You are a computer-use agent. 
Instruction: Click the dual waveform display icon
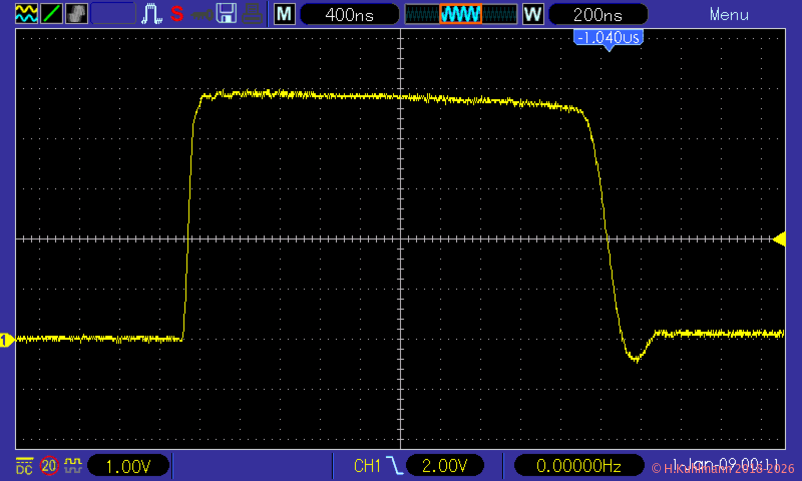pyautogui.click(x=25, y=14)
